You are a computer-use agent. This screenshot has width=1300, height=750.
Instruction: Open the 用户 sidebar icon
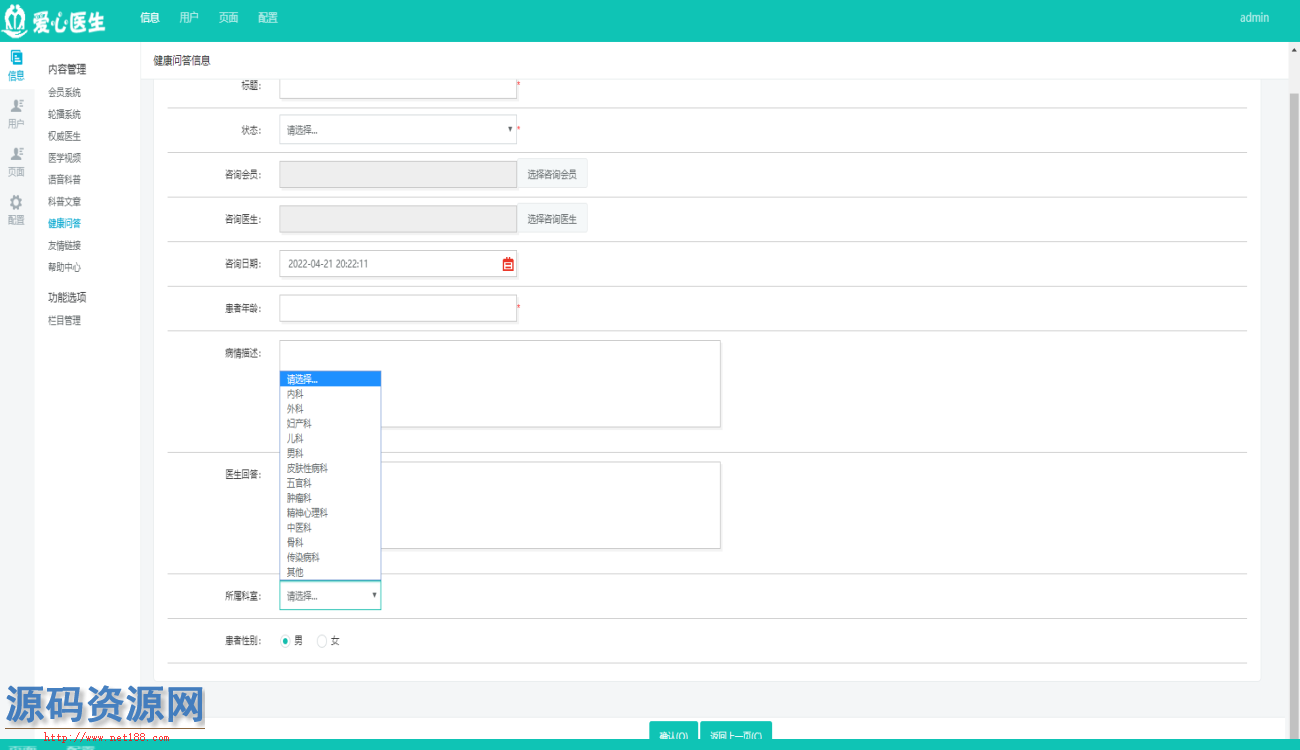(16, 113)
